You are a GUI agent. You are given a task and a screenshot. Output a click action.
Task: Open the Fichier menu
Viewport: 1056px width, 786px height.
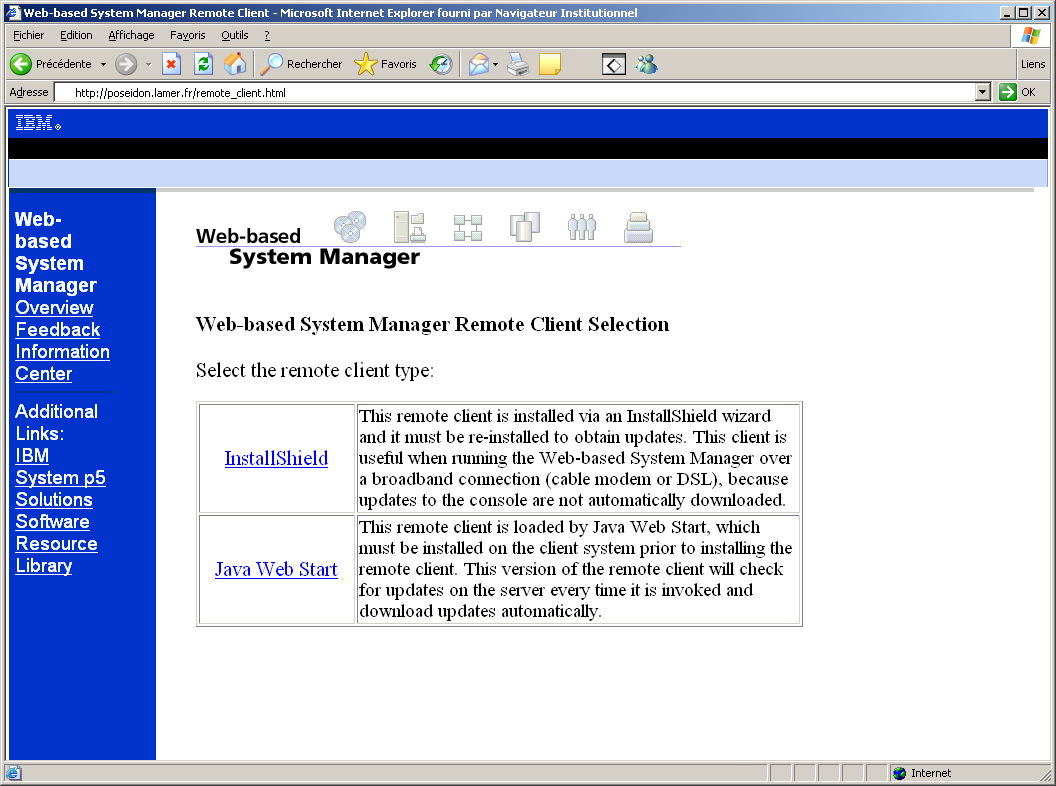click(x=28, y=35)
